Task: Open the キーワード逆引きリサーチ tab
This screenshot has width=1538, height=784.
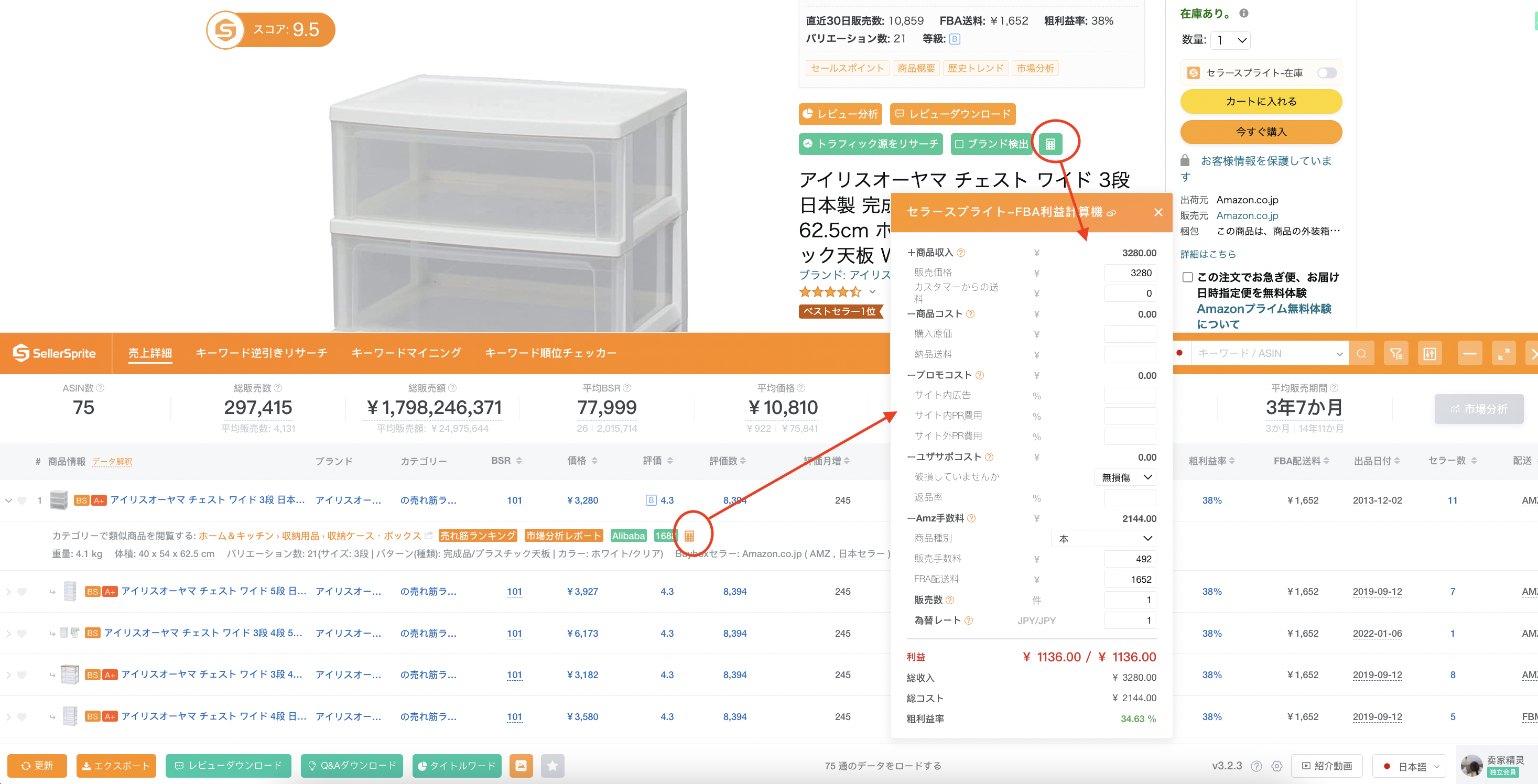Action: 262,354
